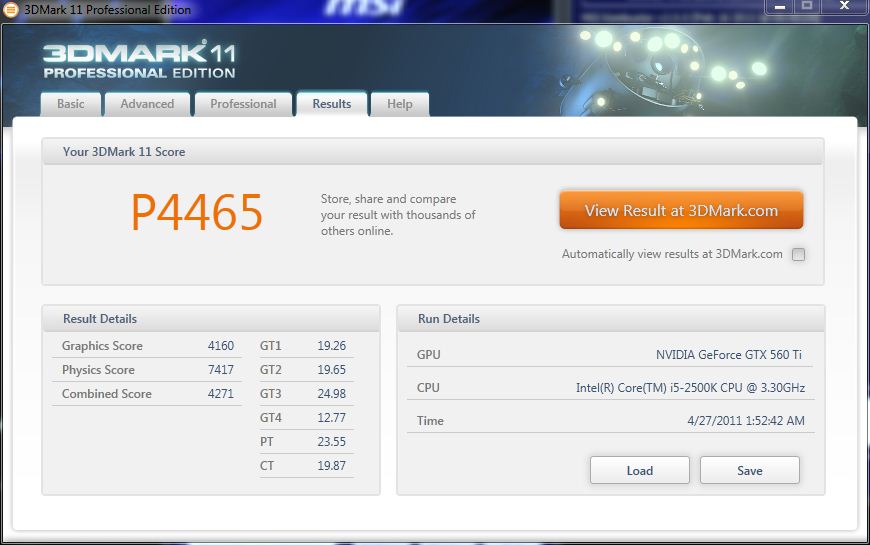Minimize the 3DMark 11 window
Viewport: 870px width, 545px height.
point(781,7)
